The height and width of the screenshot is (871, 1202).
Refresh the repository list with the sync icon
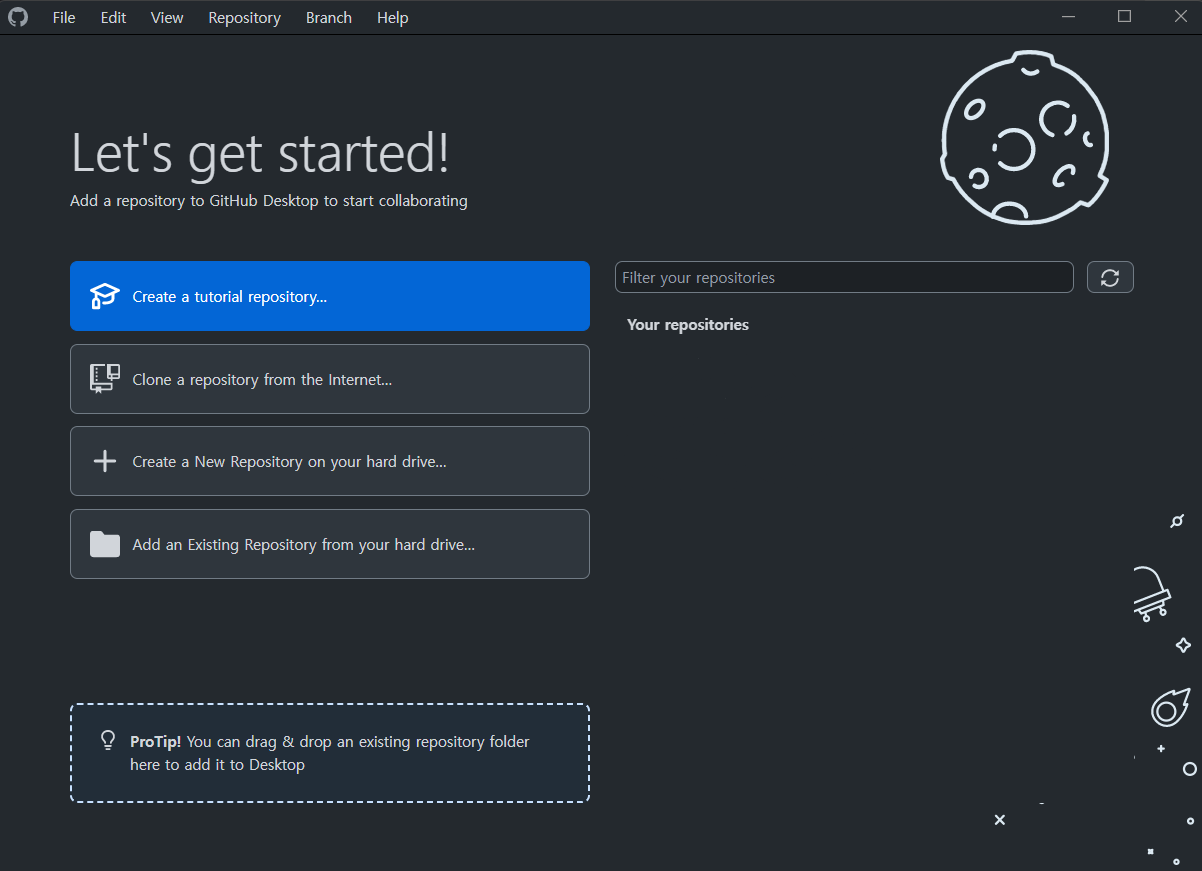(1110, 277)
